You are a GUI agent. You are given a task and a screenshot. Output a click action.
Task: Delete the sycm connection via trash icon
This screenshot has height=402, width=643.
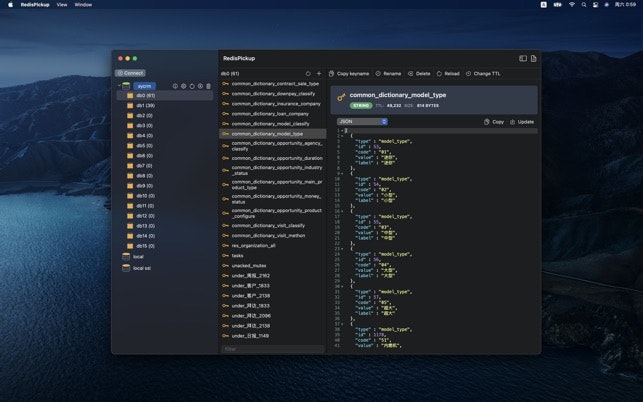(x=208, y=86)
